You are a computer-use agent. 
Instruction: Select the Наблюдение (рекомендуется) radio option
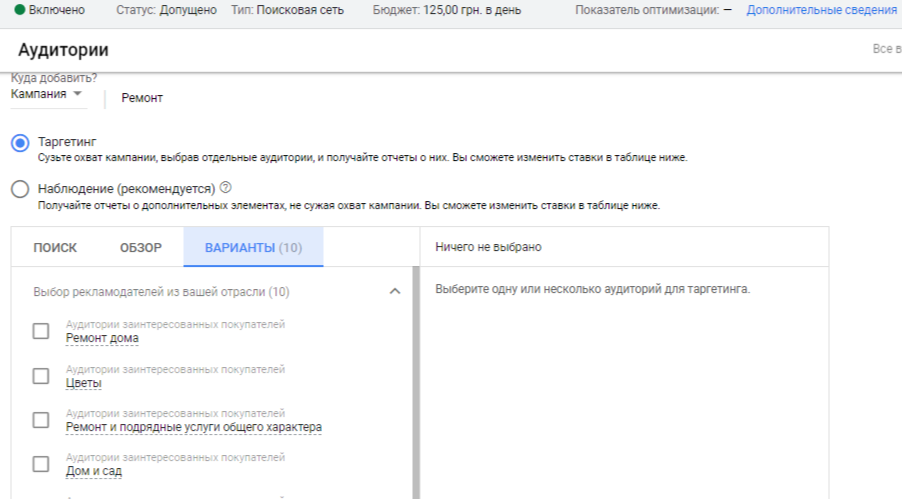20,189
